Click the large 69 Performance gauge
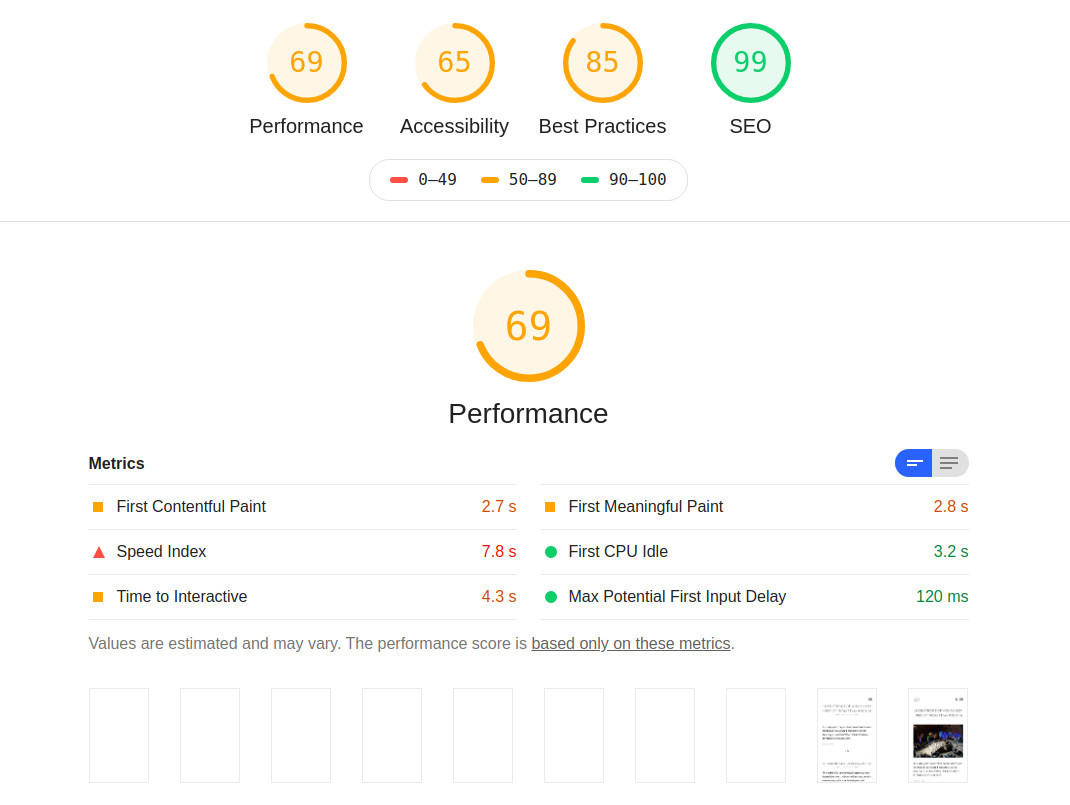This screenshot has height=805, width=1070. 528,326
